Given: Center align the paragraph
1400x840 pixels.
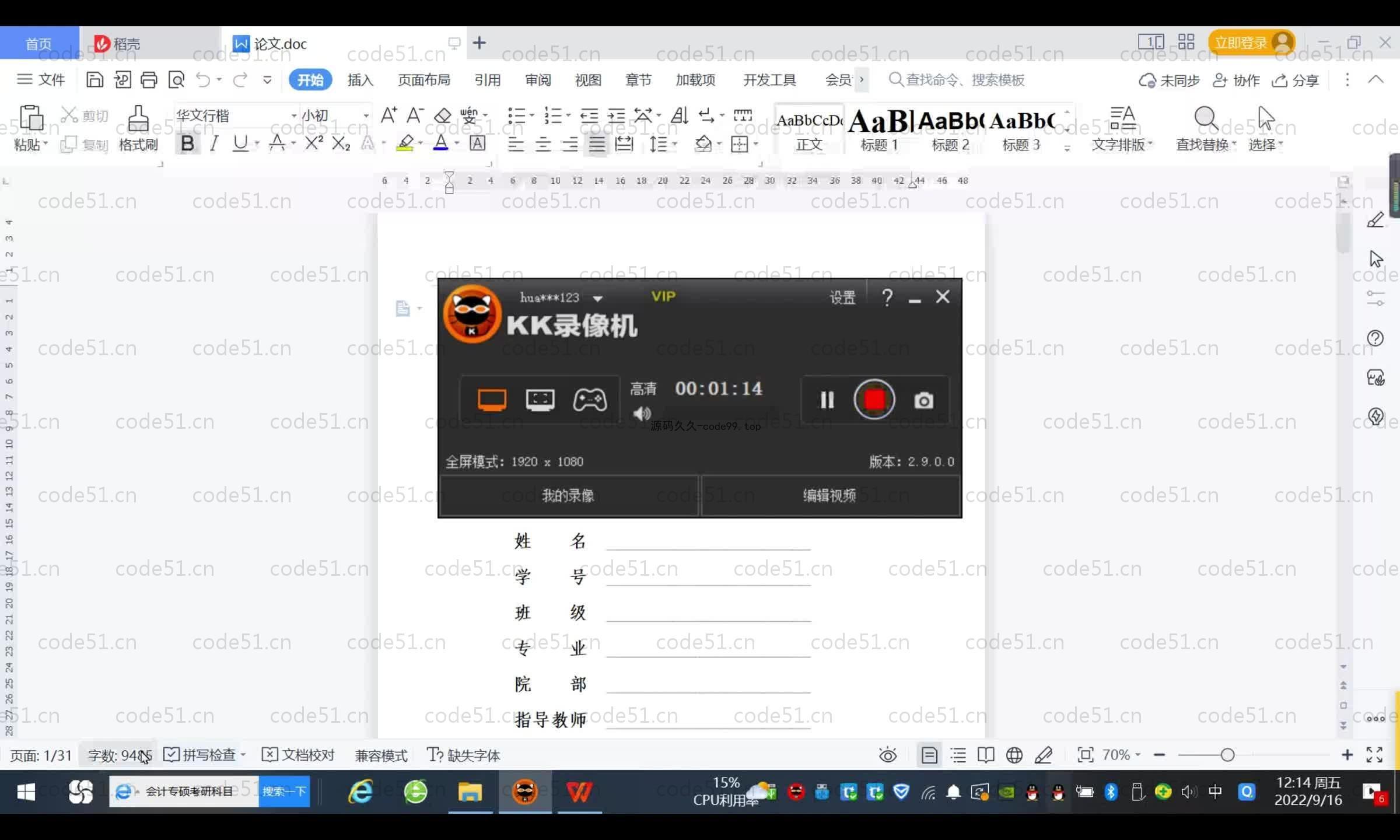Looking at the screenshot, I should [543, 143].
